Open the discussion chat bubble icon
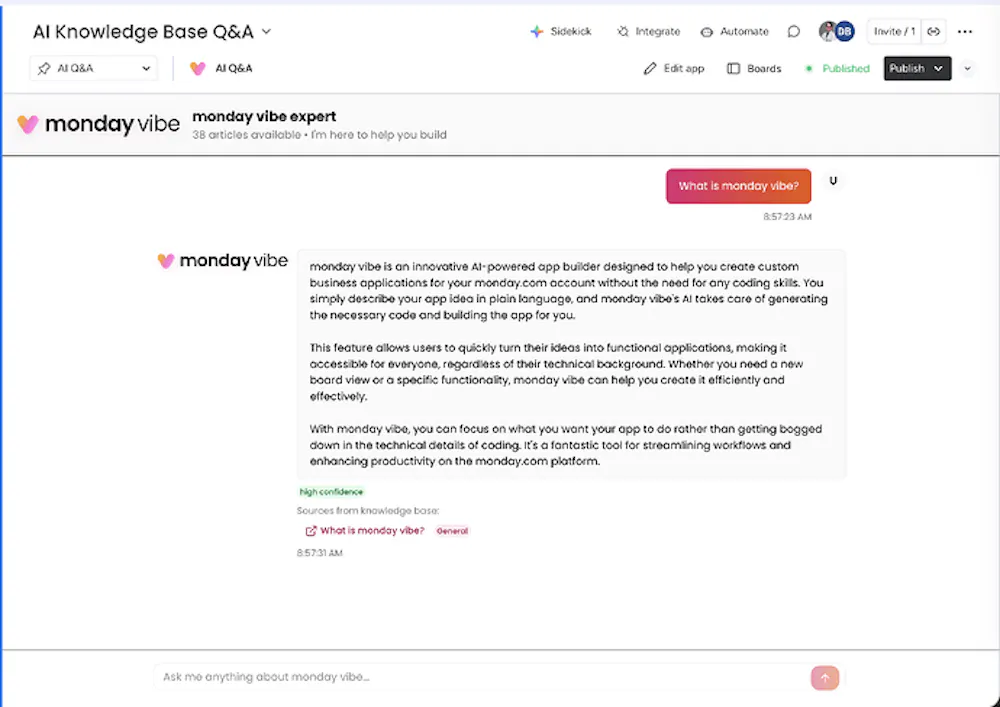The image size is (1000, 707). coord(793,31)
